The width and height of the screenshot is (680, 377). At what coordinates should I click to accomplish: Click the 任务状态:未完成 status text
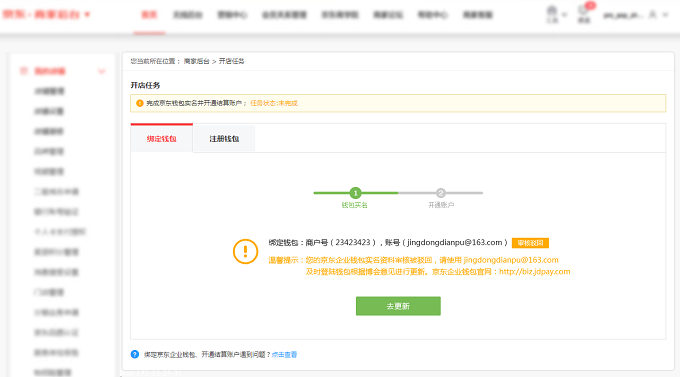point(274,103)
